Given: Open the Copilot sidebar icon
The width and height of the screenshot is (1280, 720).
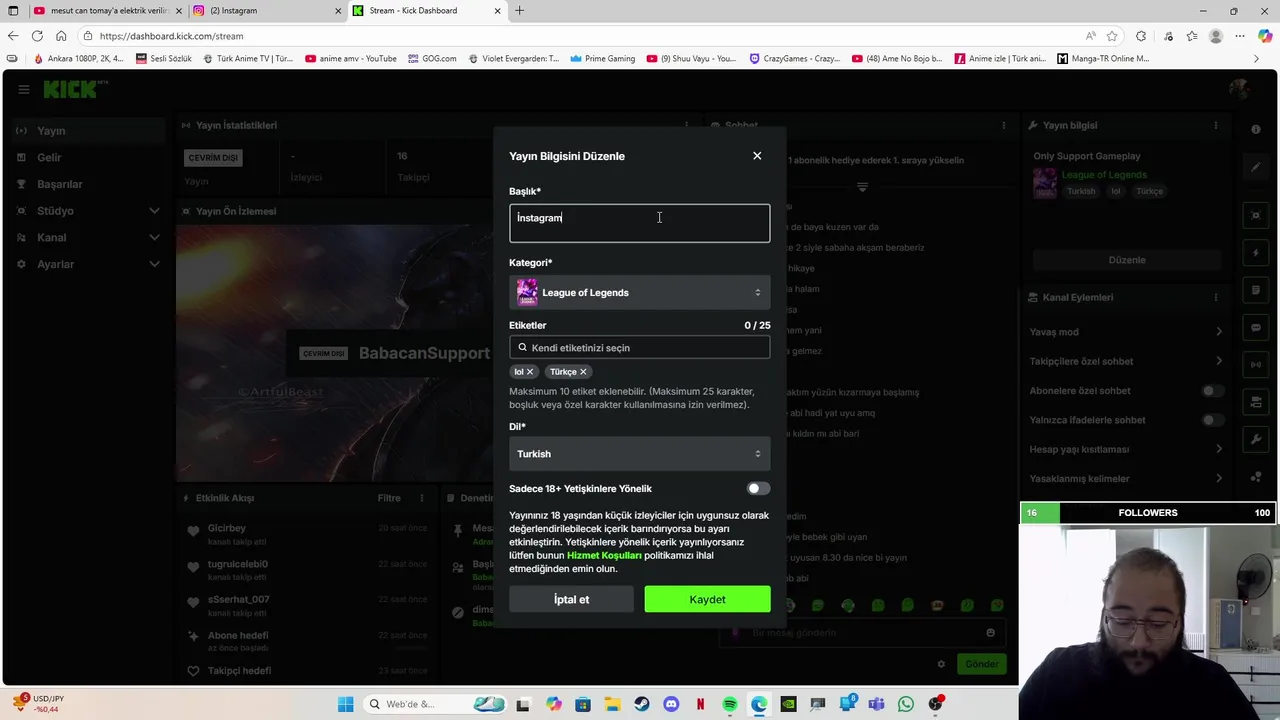Looking at the screenshot, I should point(1265,36).
